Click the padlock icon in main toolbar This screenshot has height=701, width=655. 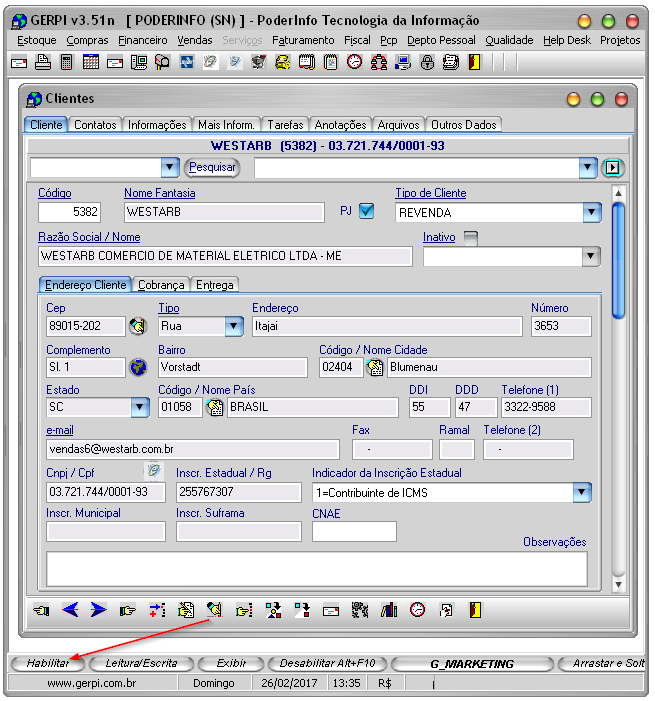point(427,62)
